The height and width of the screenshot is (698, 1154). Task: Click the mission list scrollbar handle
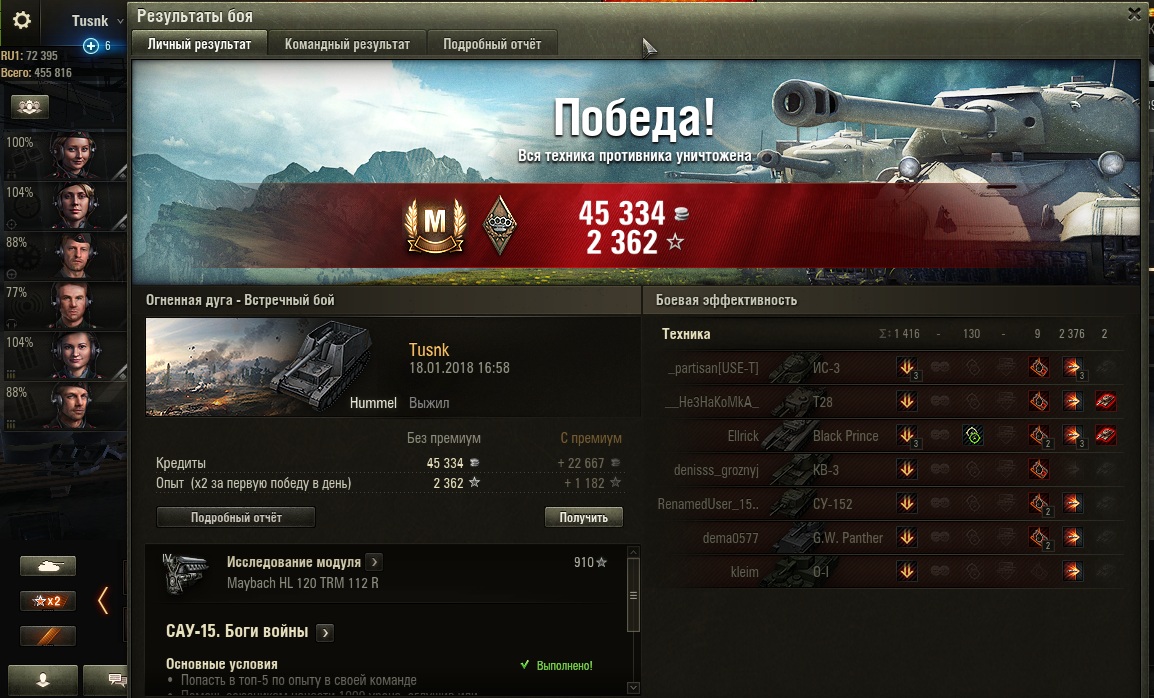[633, 595]
